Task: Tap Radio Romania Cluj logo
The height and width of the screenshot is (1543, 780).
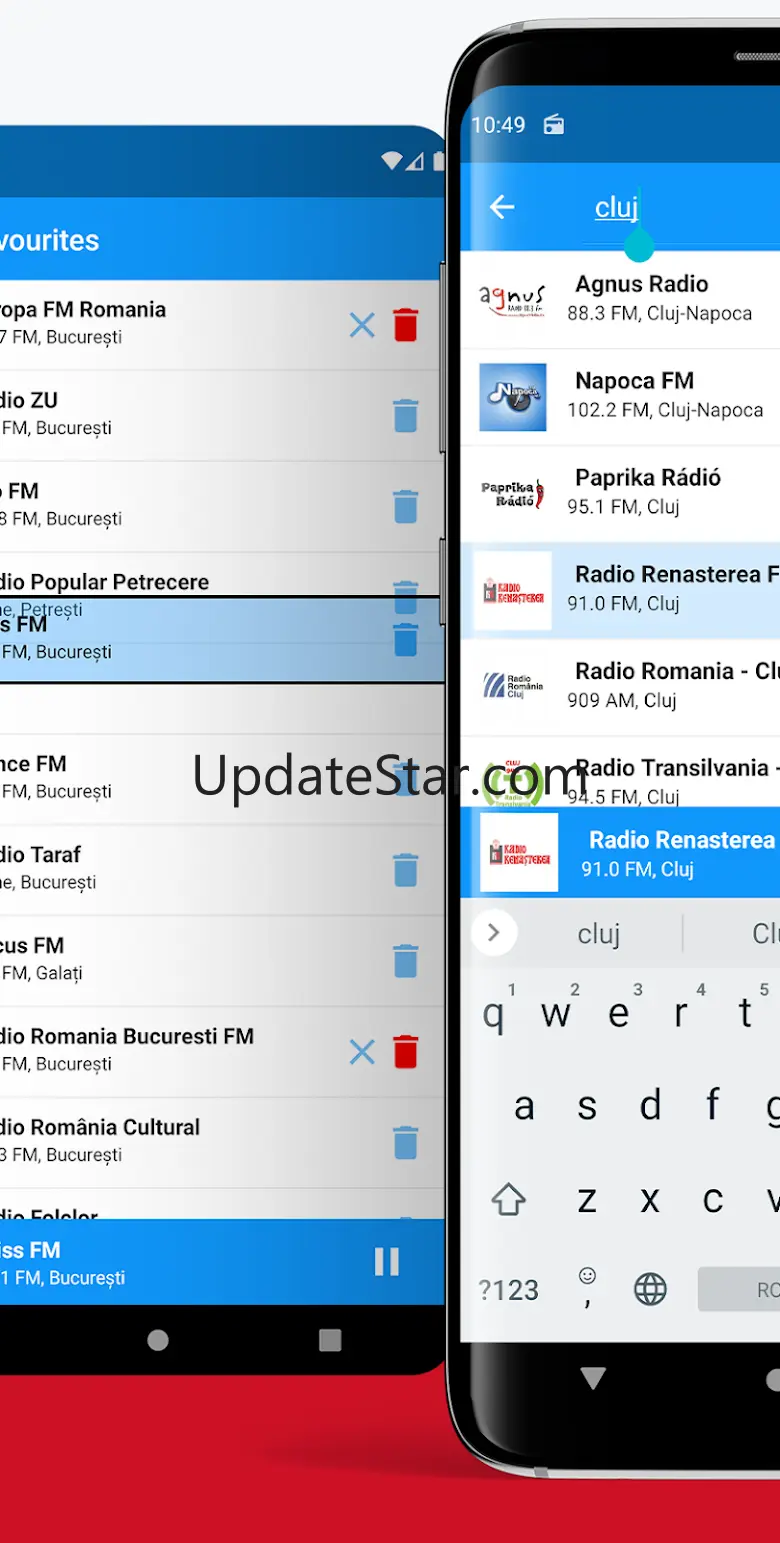Action: [x=512, y=687]
